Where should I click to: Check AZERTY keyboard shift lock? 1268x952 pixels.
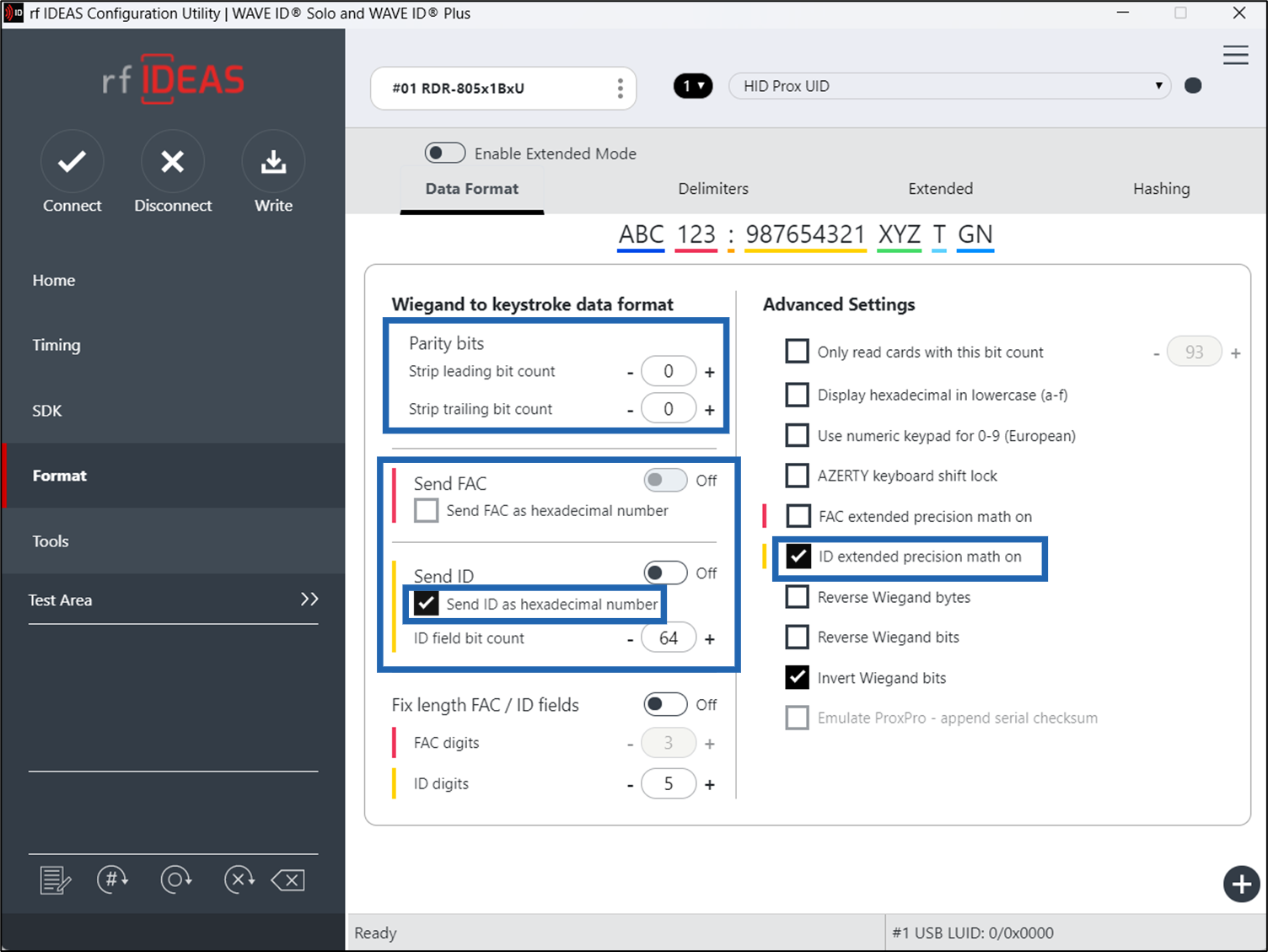tap(797, 476)
